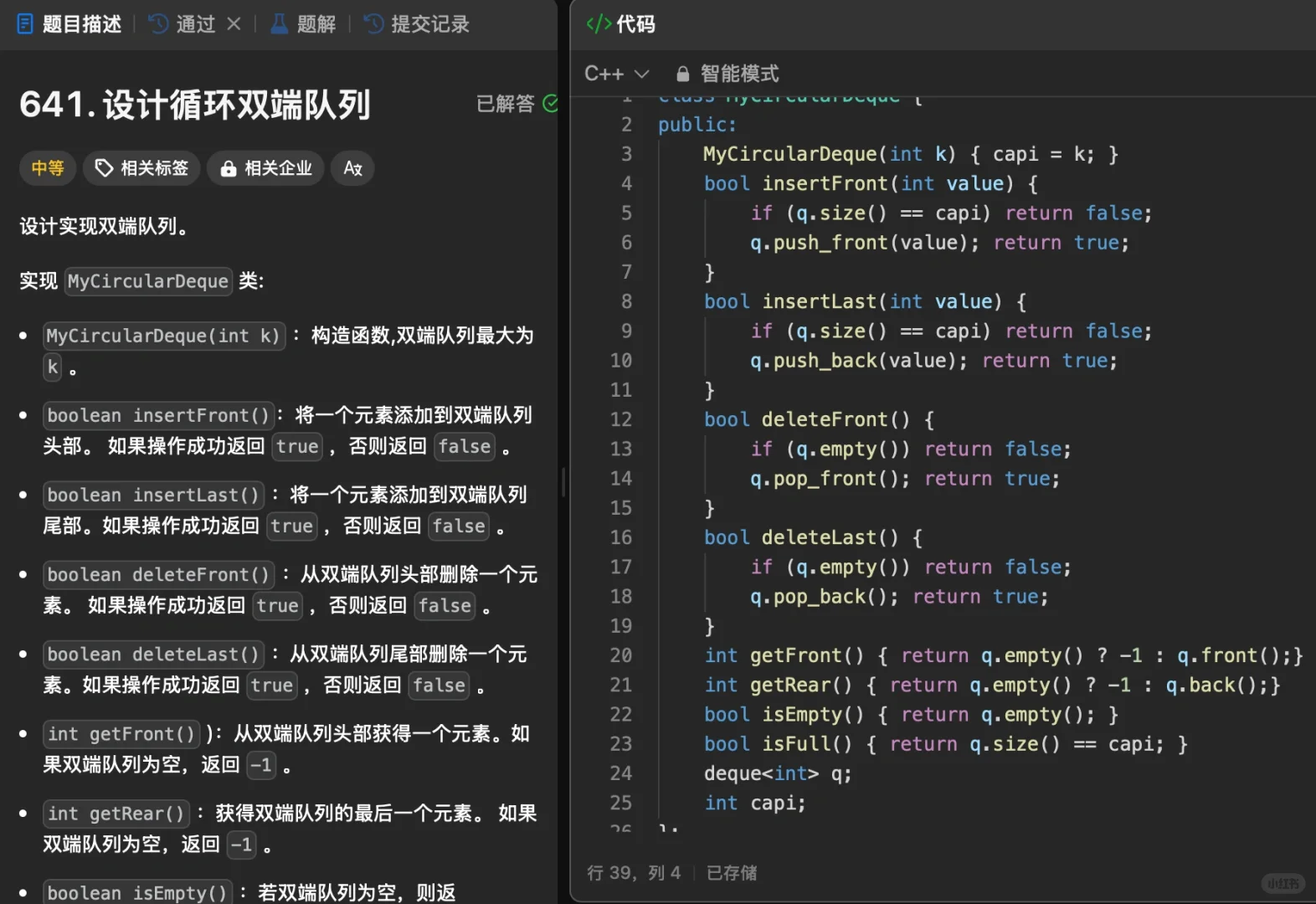Open the 题解 tab
Screen dimensions: 1316x904
[x=304, y=23]
